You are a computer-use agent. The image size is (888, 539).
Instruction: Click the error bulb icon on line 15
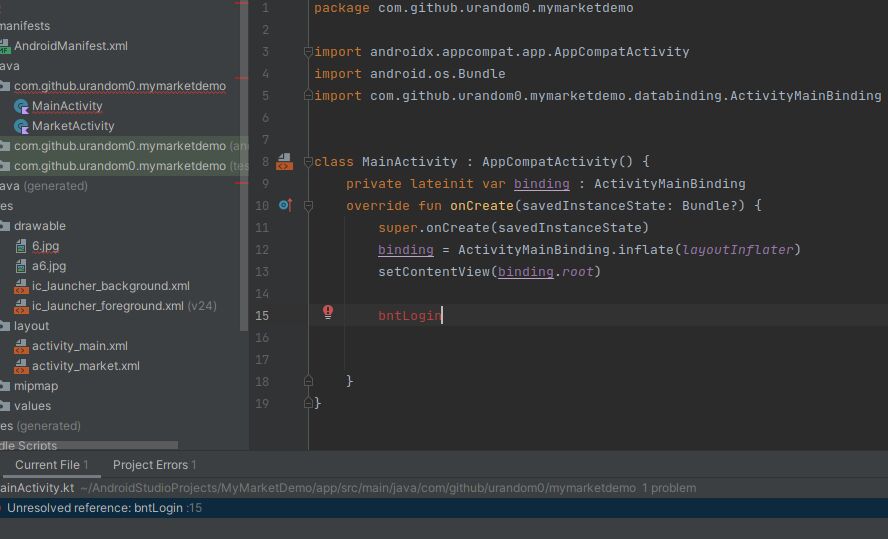328,311
